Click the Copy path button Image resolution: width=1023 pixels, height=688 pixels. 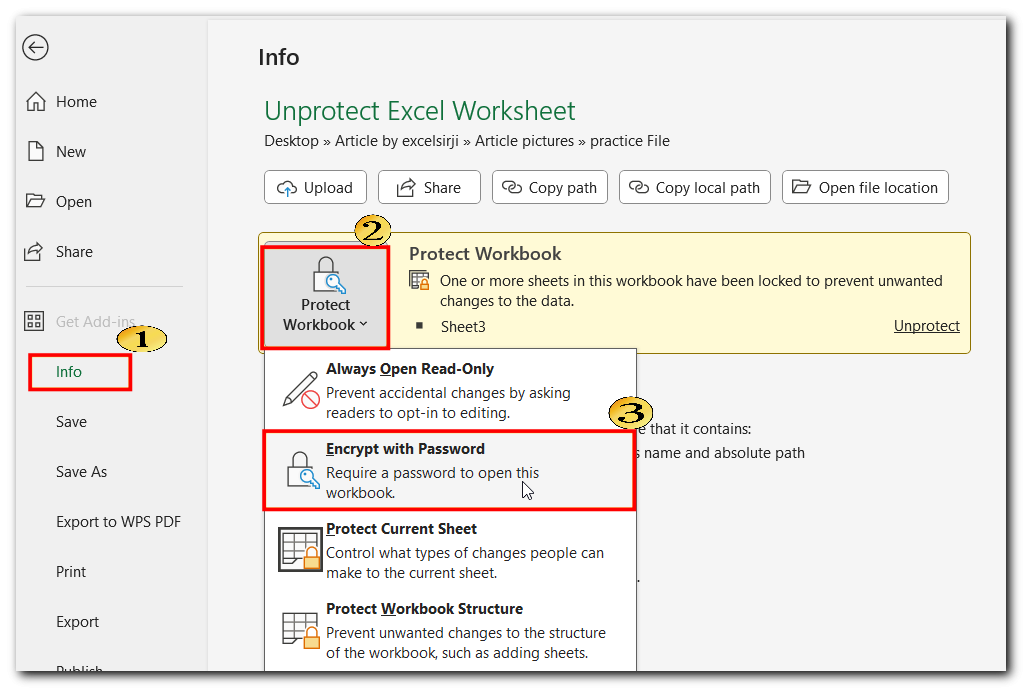(x=550, y=188)
